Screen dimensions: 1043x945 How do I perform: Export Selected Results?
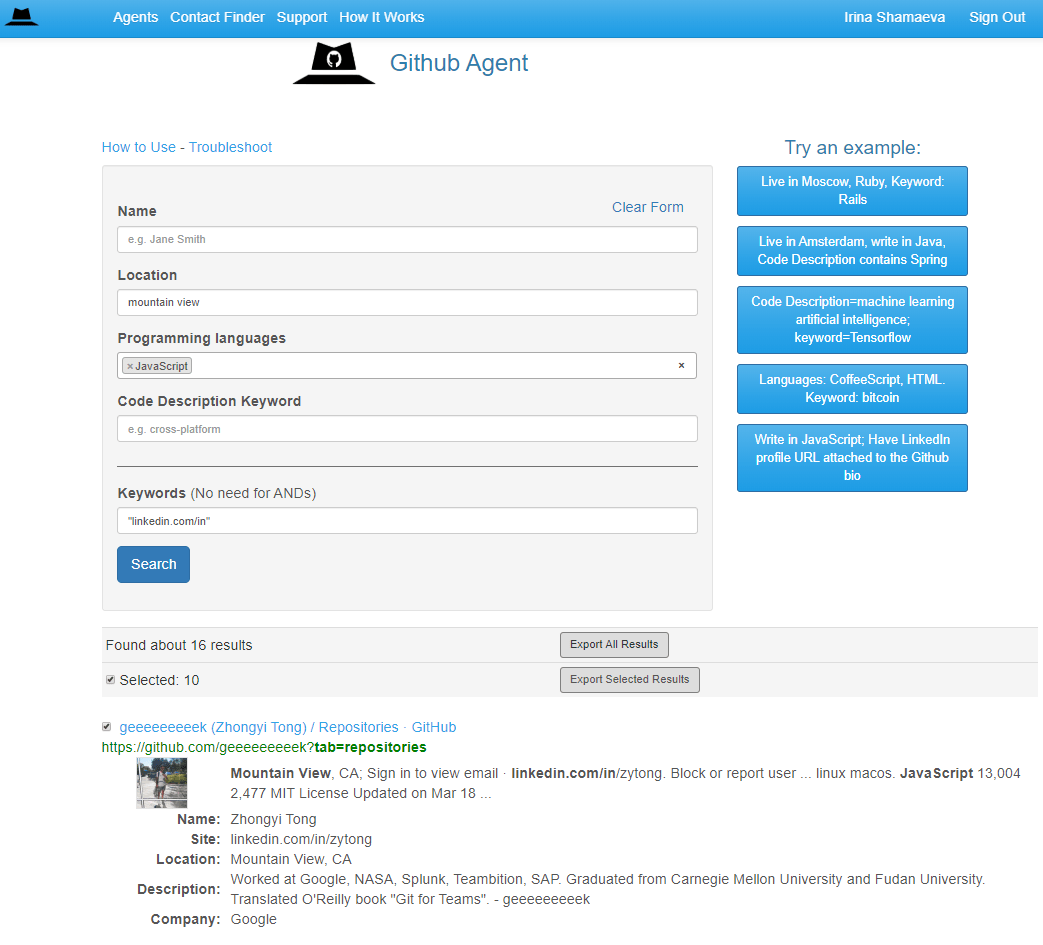(x=629, y=679)
